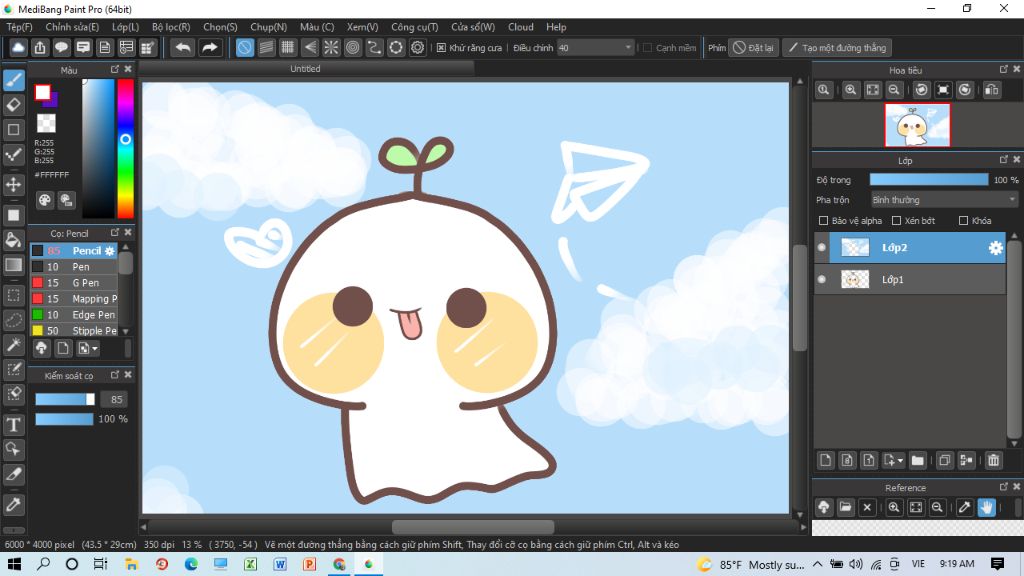This screenshot has height=576, width=1024.
Task: Pick a hue on the rainbow bar
Action: click(125, 148)
